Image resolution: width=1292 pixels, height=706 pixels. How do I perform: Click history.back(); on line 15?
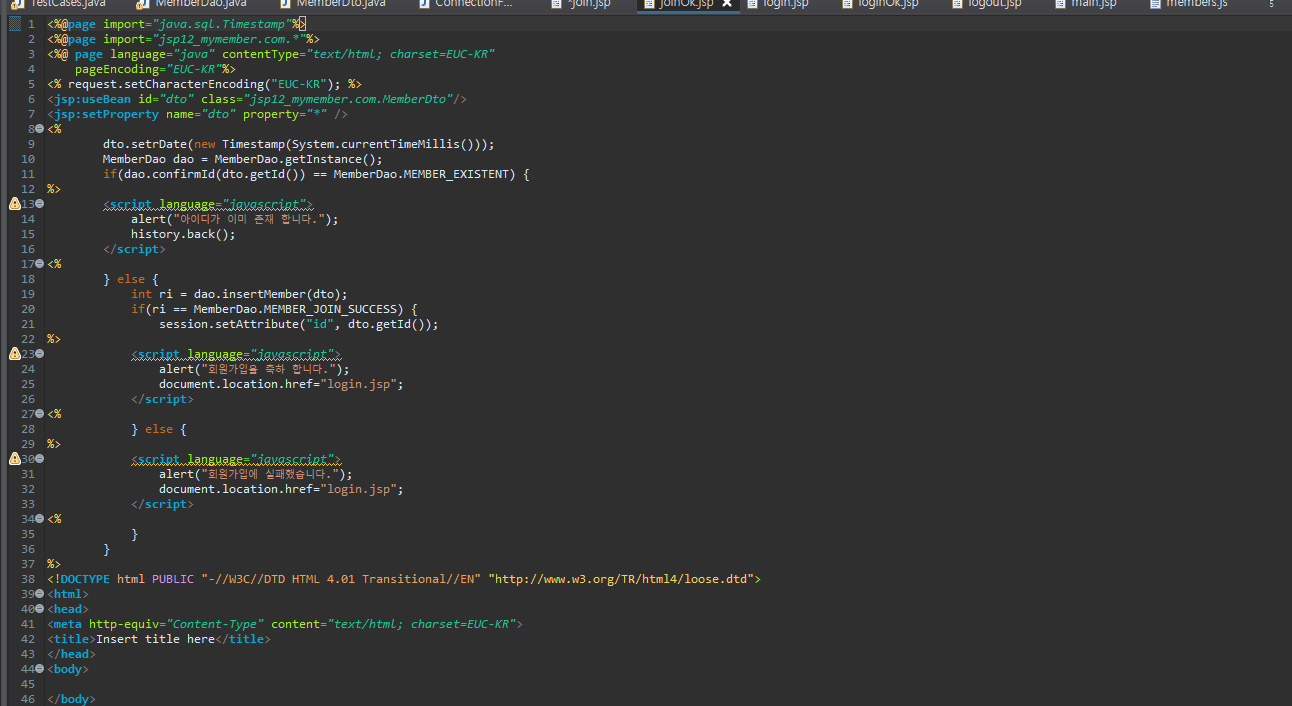[x=183, y=234]
